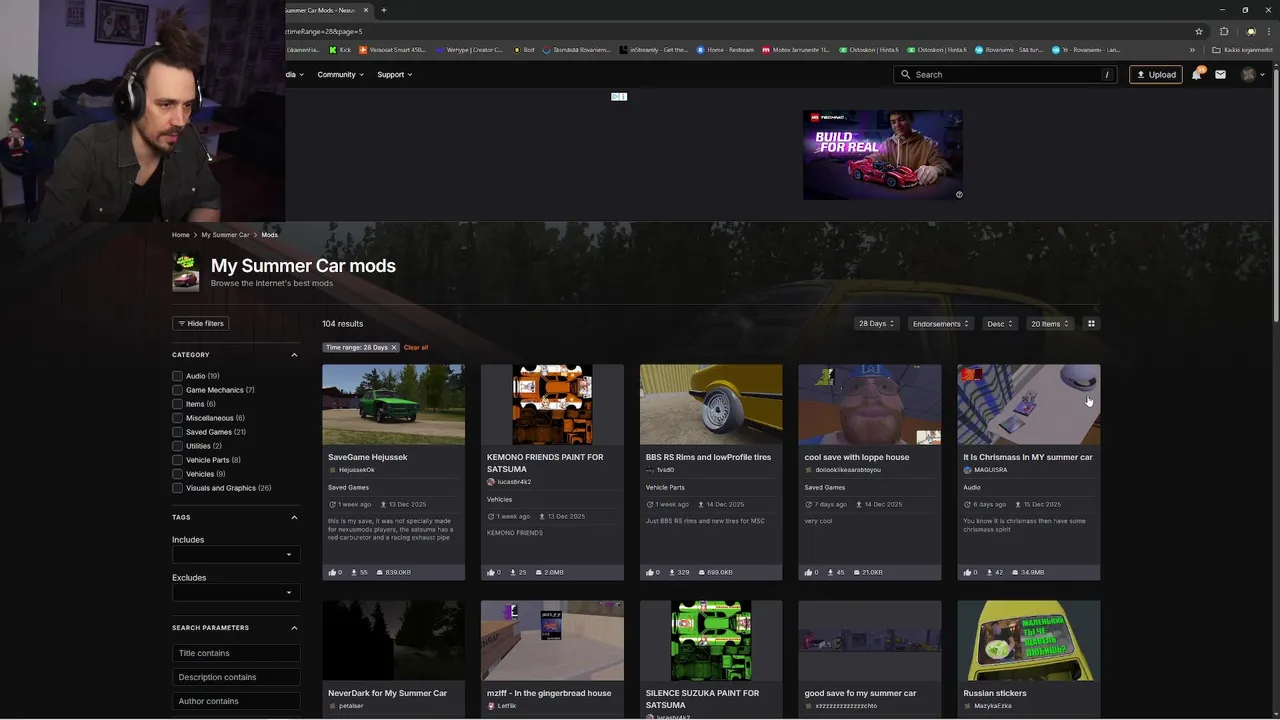1280x720 pixels.
Task: Check the Vehicle Parts category checkbox
Action: point(177,460)
